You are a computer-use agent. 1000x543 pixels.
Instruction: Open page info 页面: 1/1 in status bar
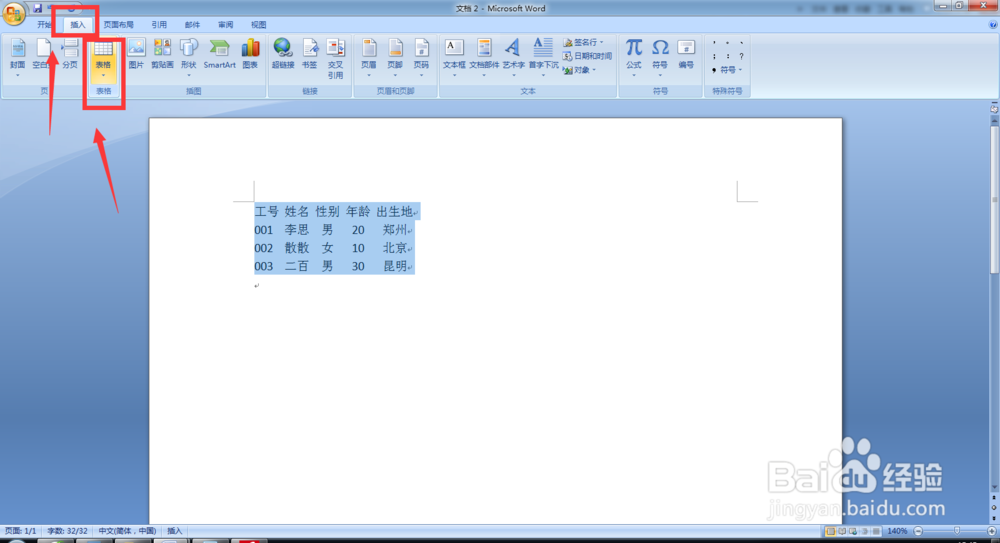20,531
